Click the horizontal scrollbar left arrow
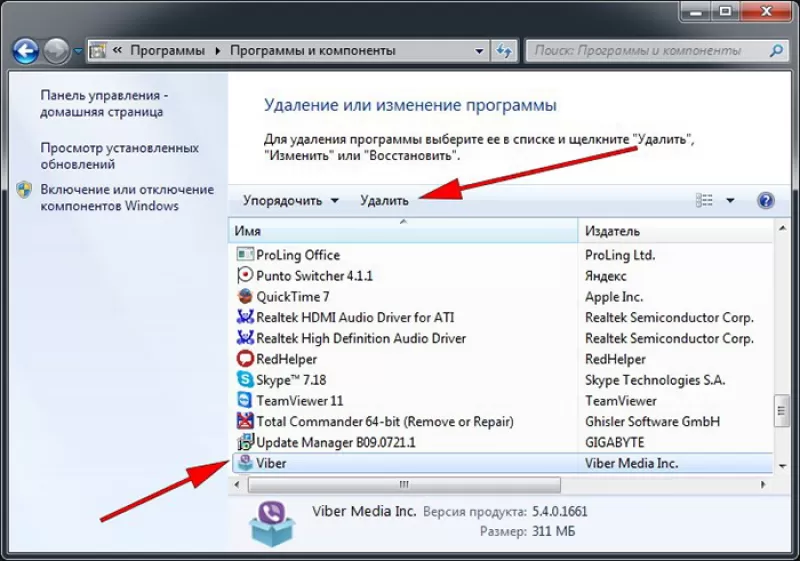This screenshot has width=800, height=561. pyautogui.click(x=237, y=484)
